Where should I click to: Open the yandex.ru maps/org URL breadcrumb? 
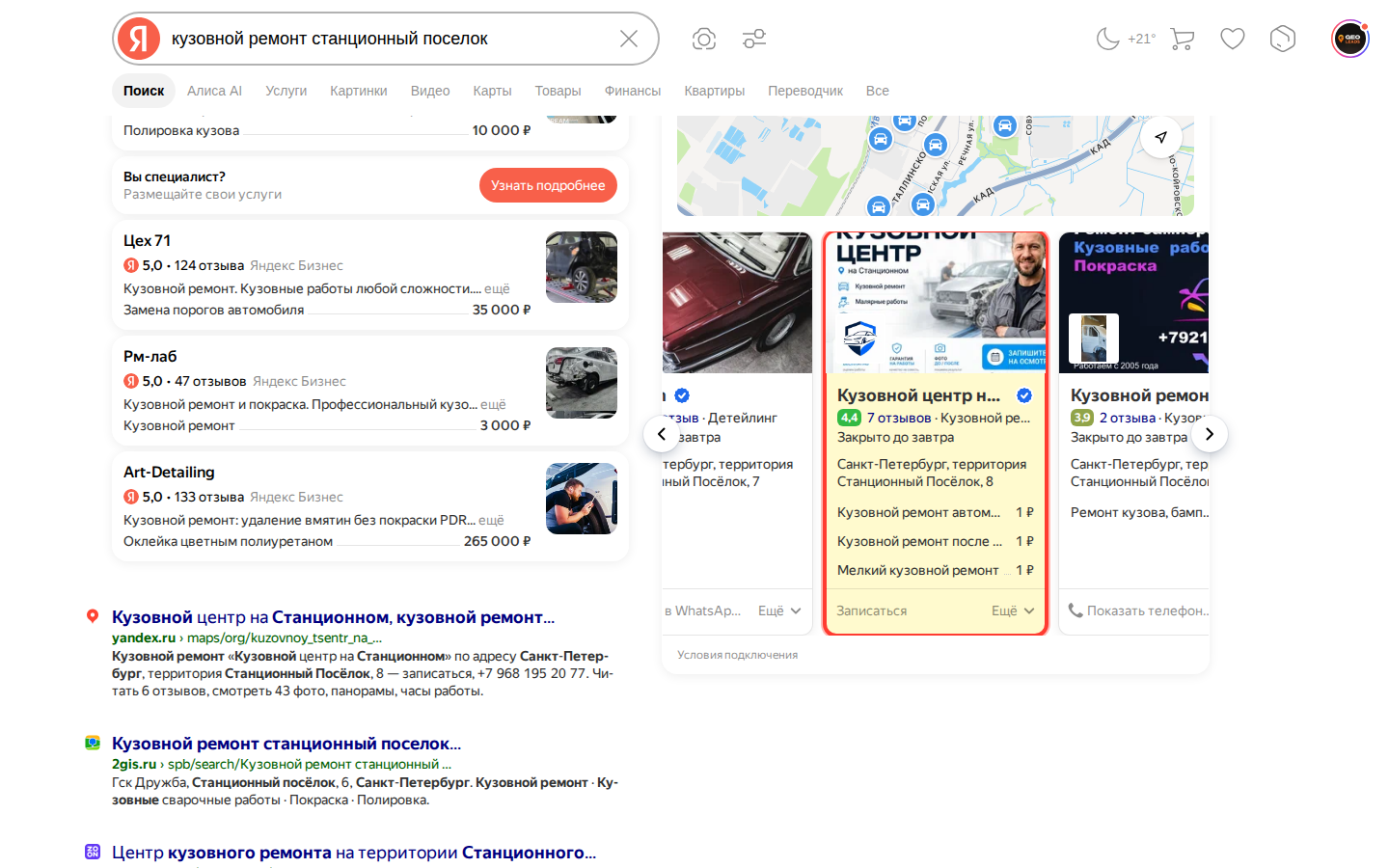coord(247,637)
